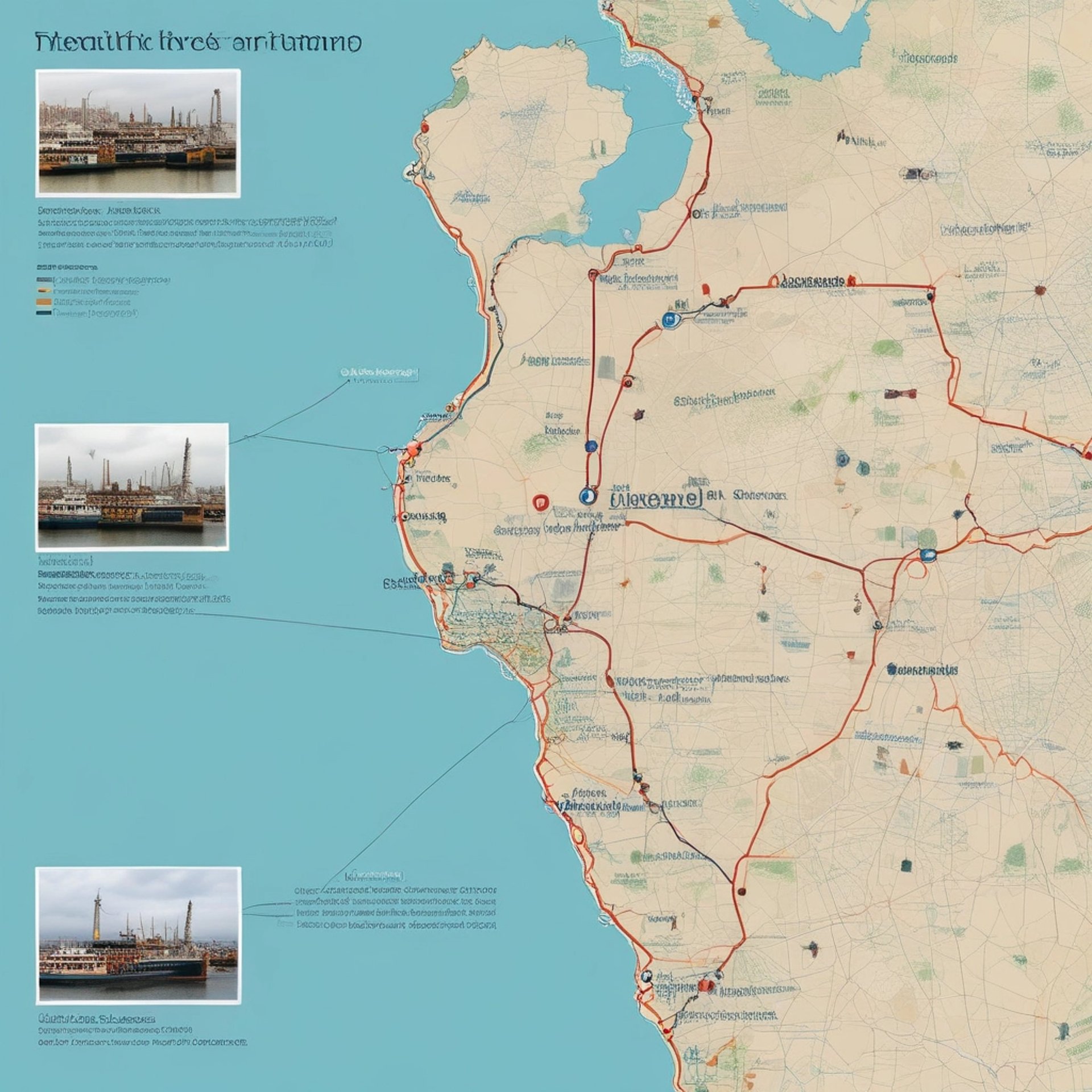Open the bottom harbor photo thumbnail
The width and height of the screenshot is (1092, 1092).
tap(138, 936)
